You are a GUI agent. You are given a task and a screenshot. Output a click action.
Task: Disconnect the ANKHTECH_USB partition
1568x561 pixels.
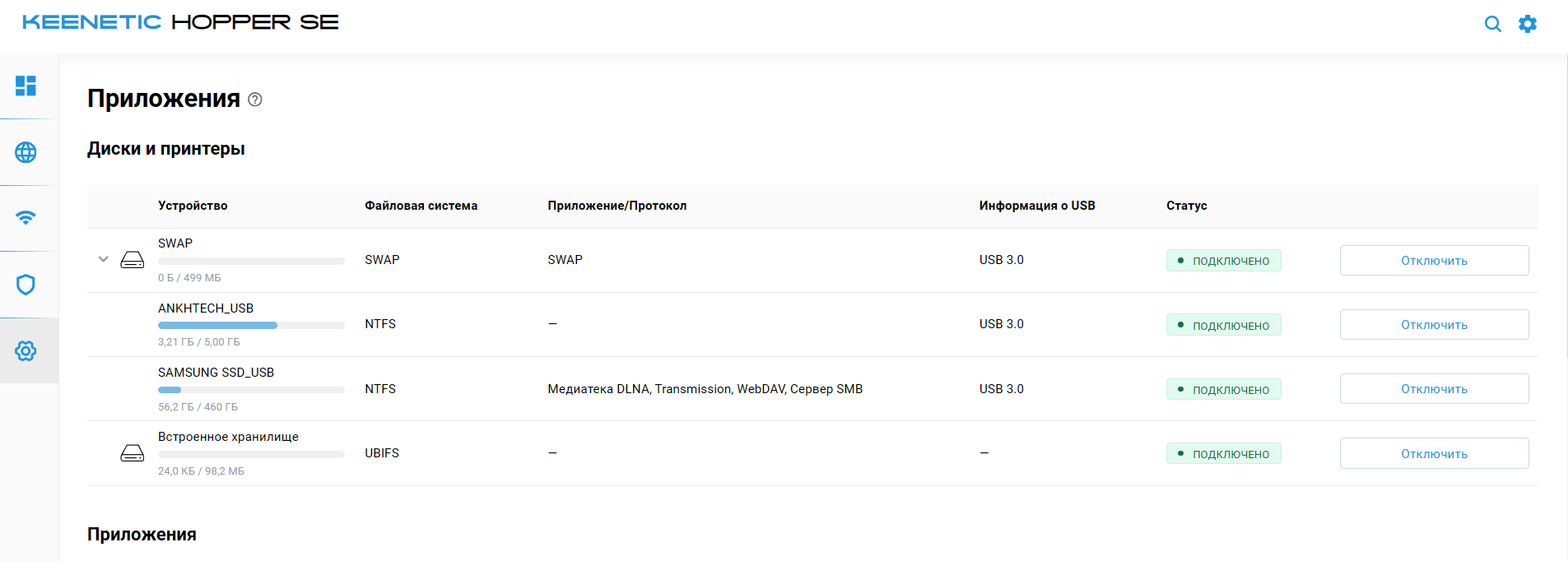tap(1434, 325)
